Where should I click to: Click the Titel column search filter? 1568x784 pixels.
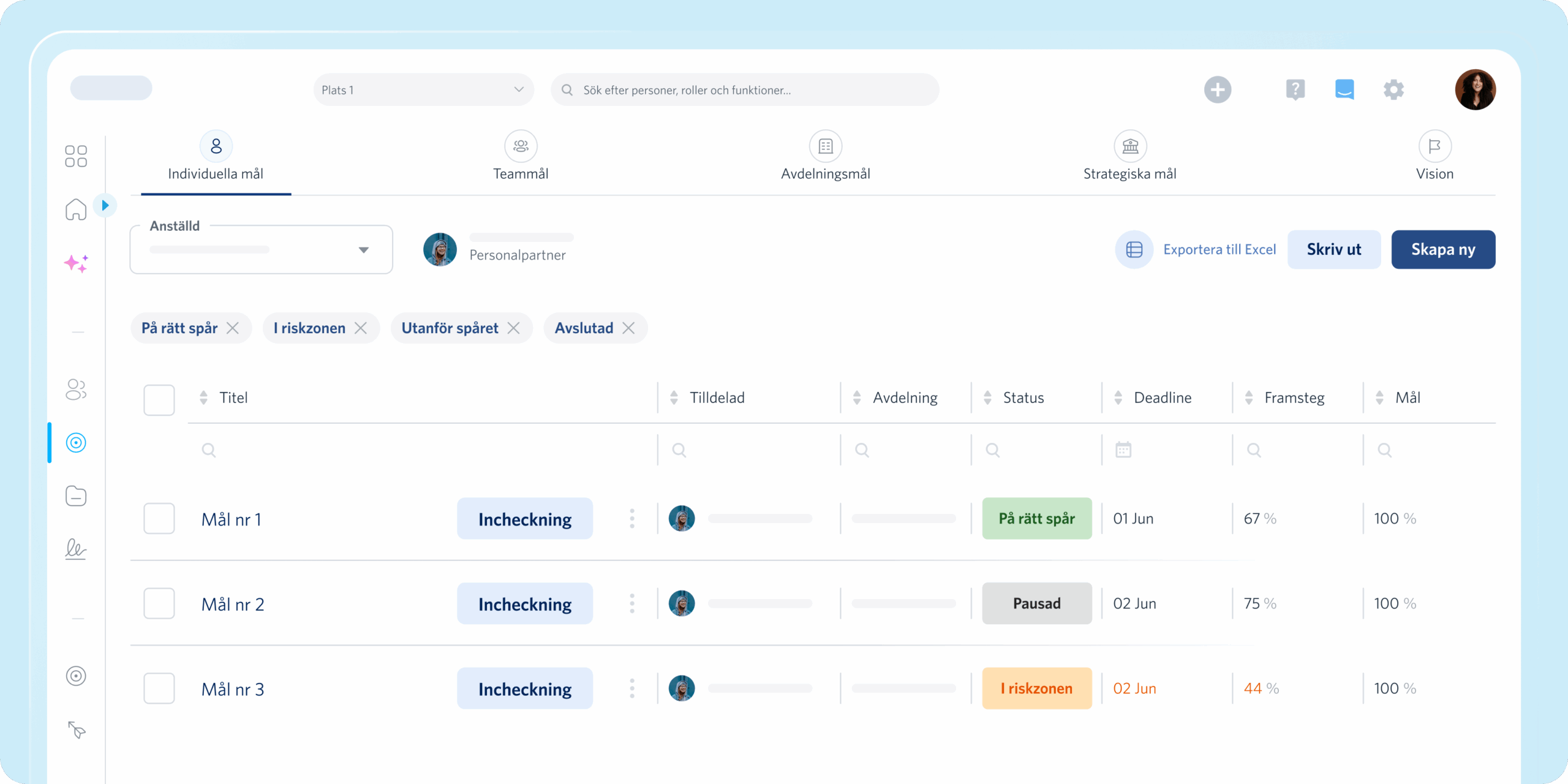209,450
